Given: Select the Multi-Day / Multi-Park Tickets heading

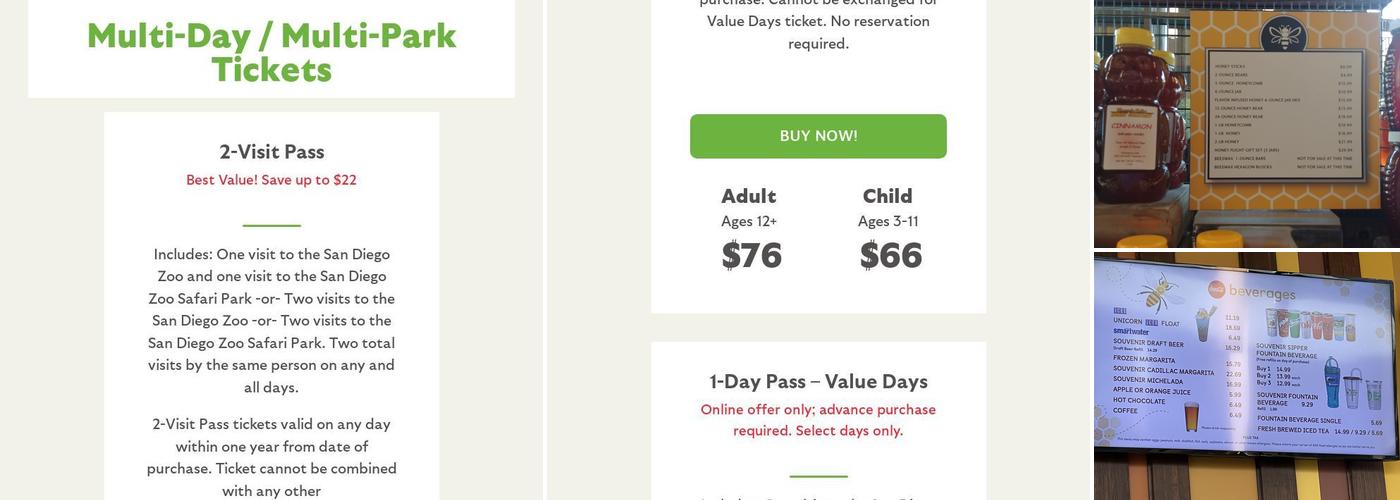Looking at the screenshot, I should tap(271, 52).
